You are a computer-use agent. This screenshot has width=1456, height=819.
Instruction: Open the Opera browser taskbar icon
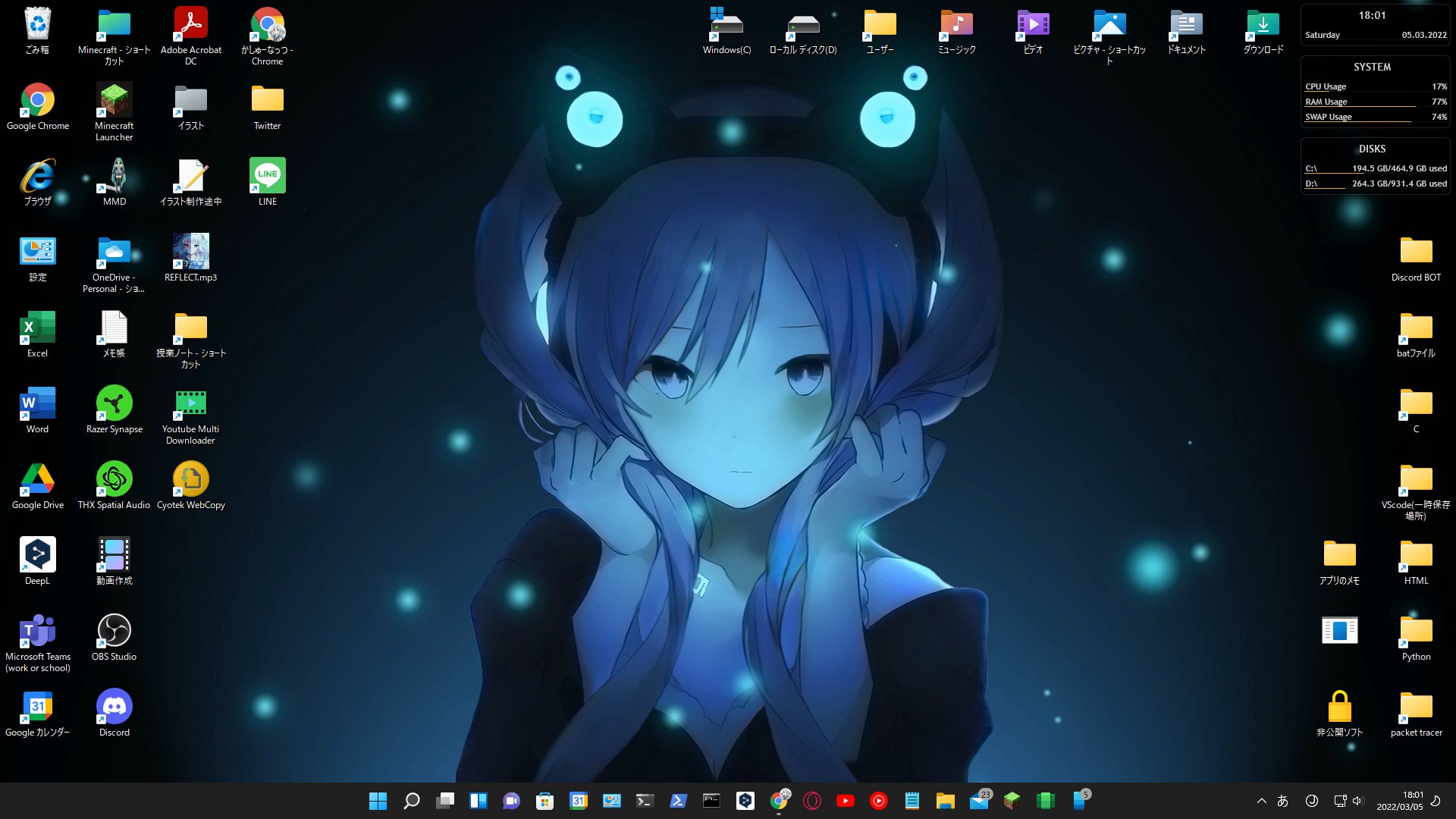811,801
